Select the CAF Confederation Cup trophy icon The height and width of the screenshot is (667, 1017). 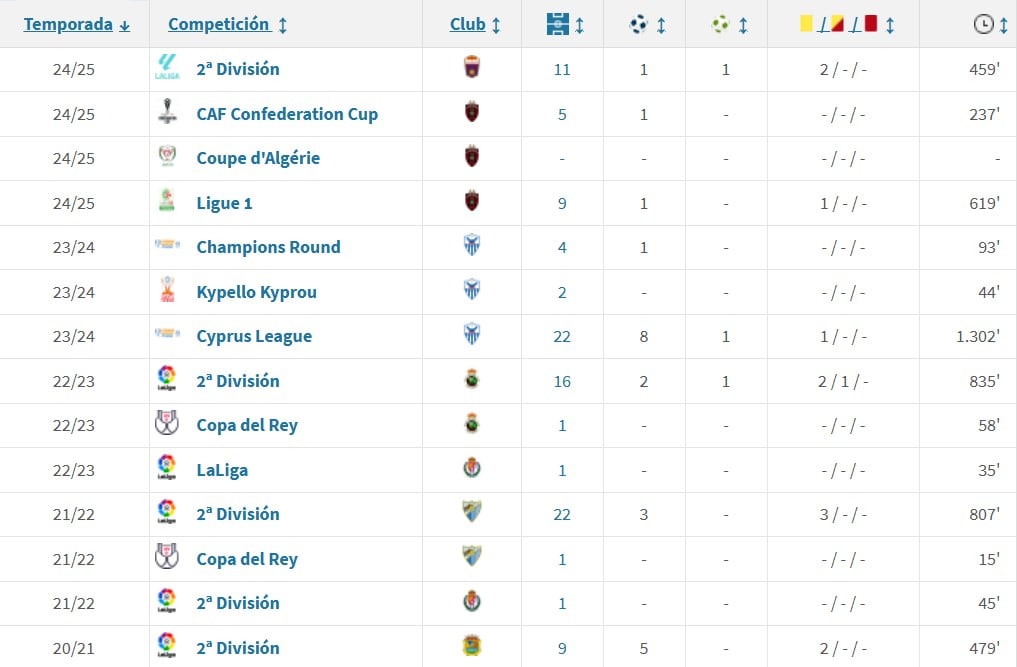pyautogui.click(x=168, y=113)
